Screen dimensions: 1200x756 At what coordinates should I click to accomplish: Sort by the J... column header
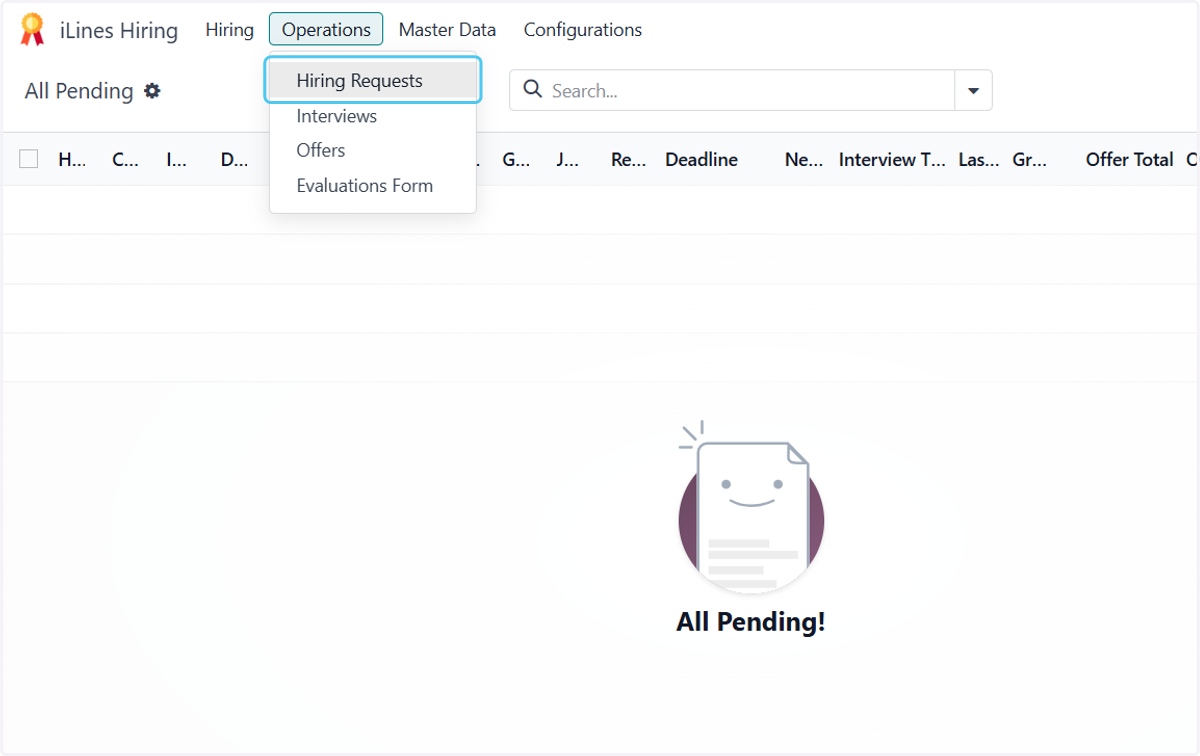(567, 160)
